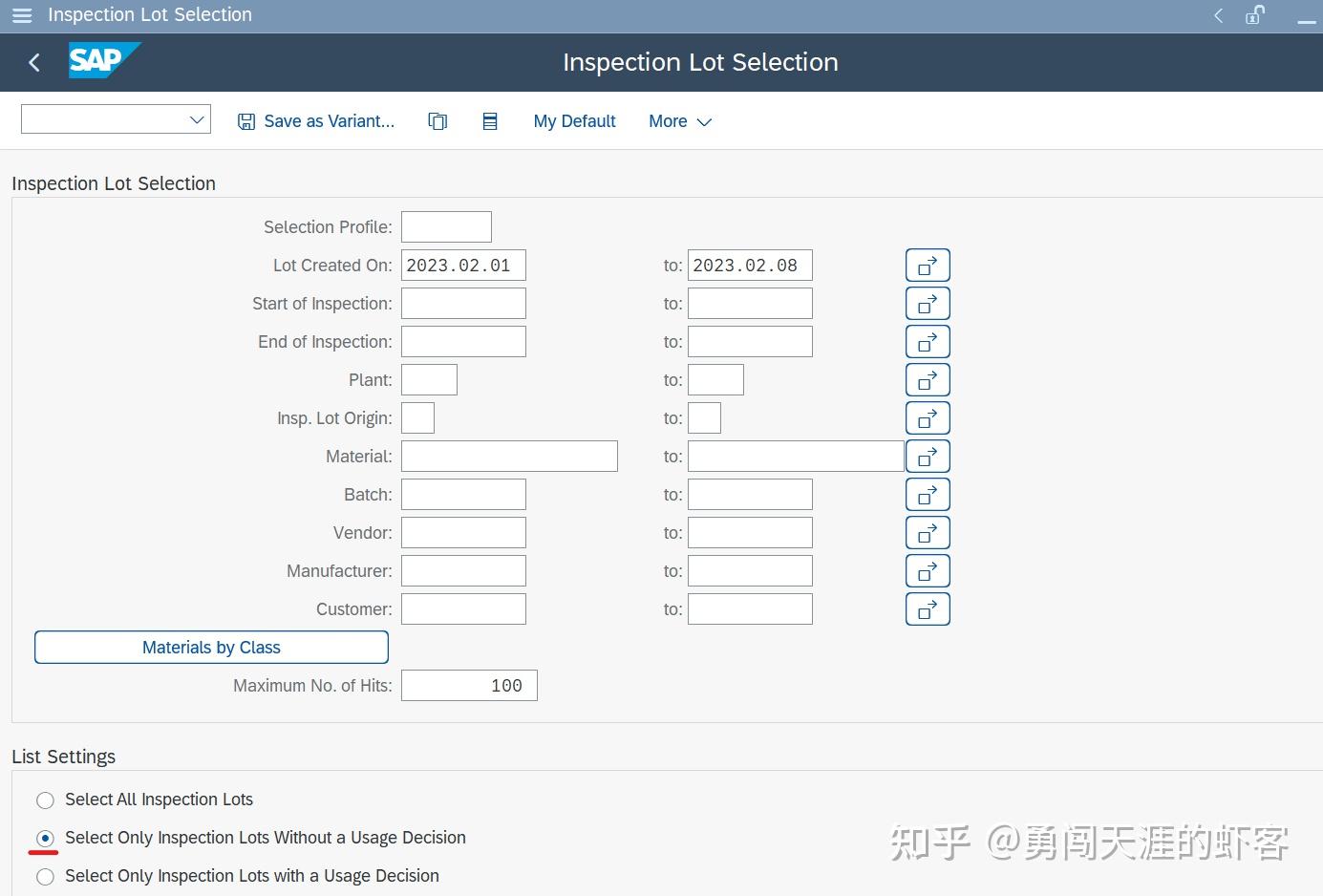Open the hamburger navigation menu

pyautogui.click(x=21, y=14)
